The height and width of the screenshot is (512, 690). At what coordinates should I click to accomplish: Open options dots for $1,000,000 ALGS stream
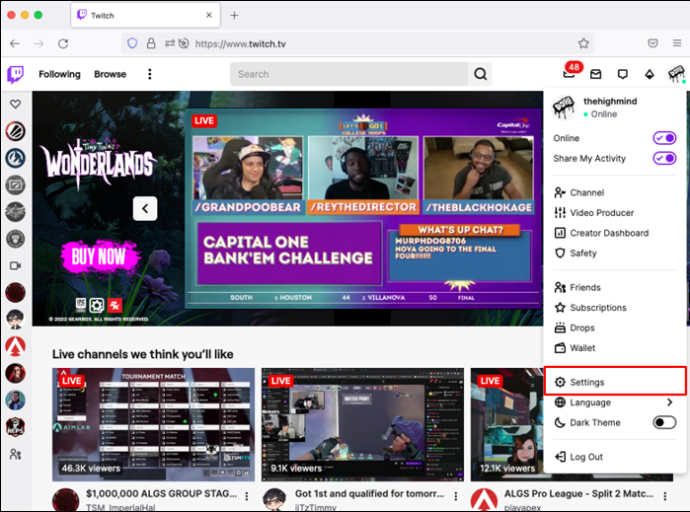pyautogui.click(x=246, y=496)
